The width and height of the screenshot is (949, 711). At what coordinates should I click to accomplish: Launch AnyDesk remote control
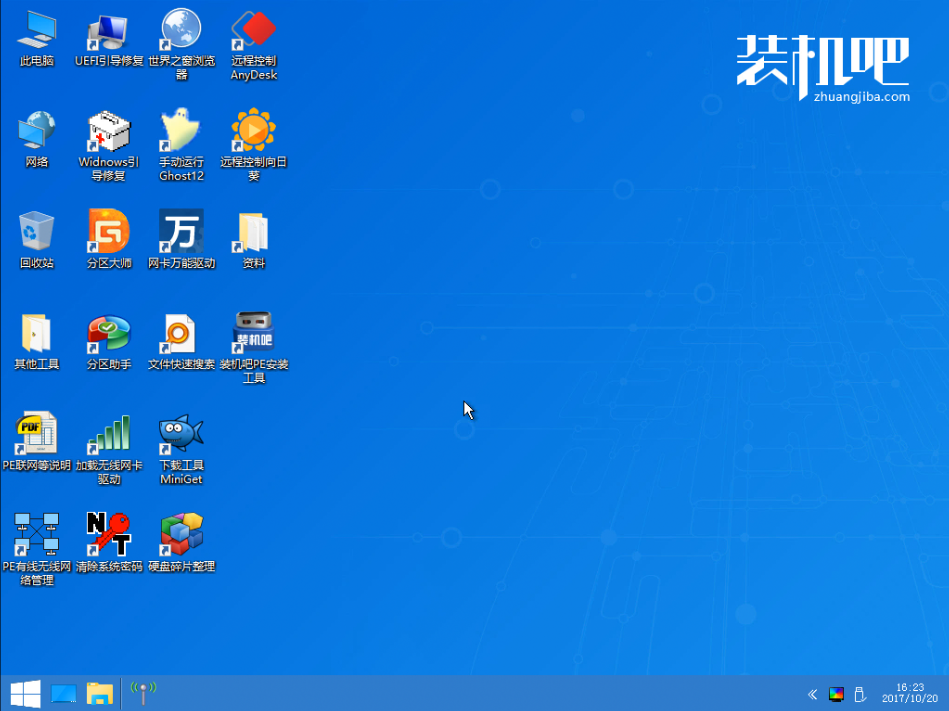point(253,30)
